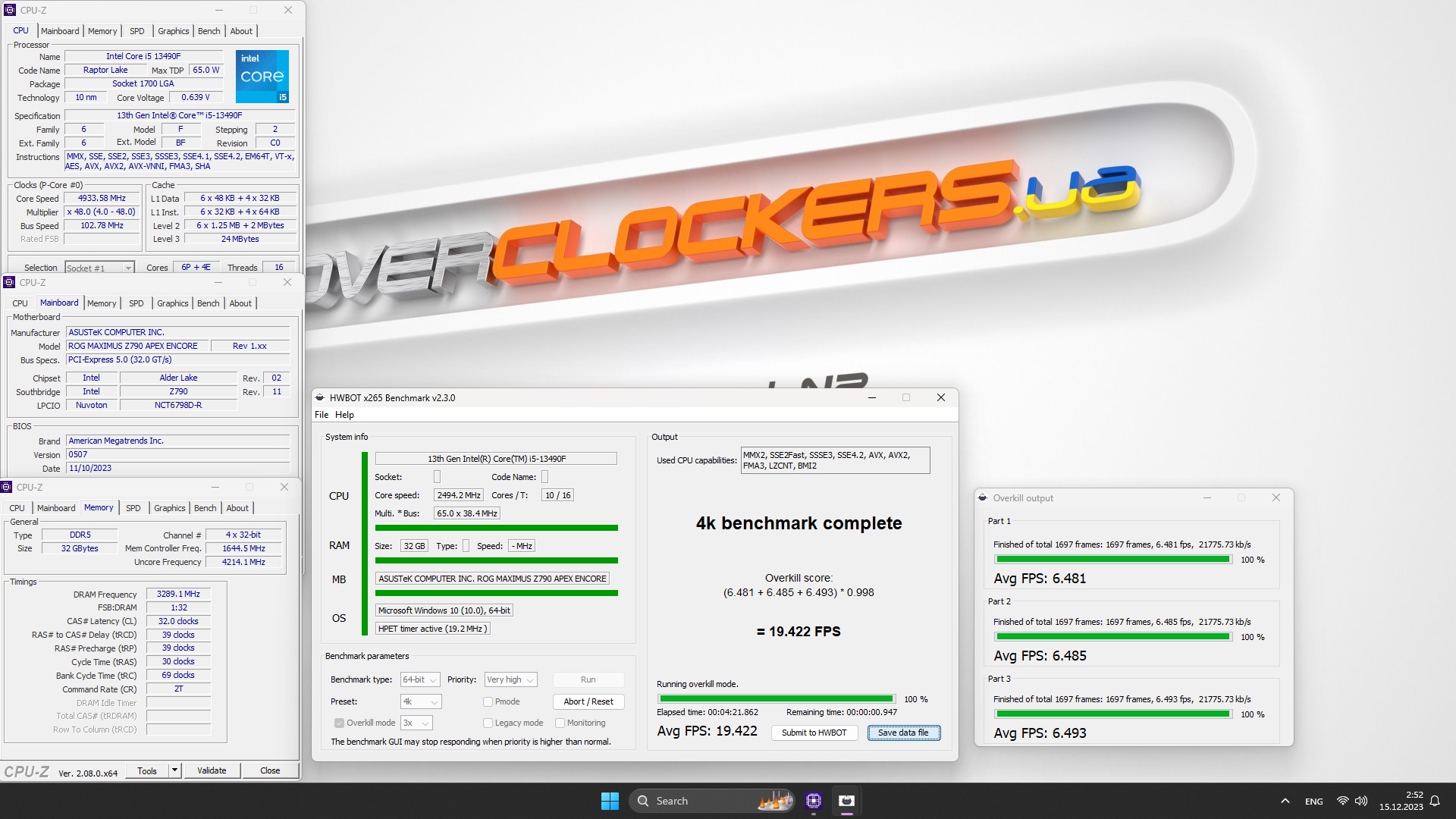Image resolution: width=1456 pixels, height=819 pixels.
Task: Click taskbar Search box
Action: coord(711,801)
